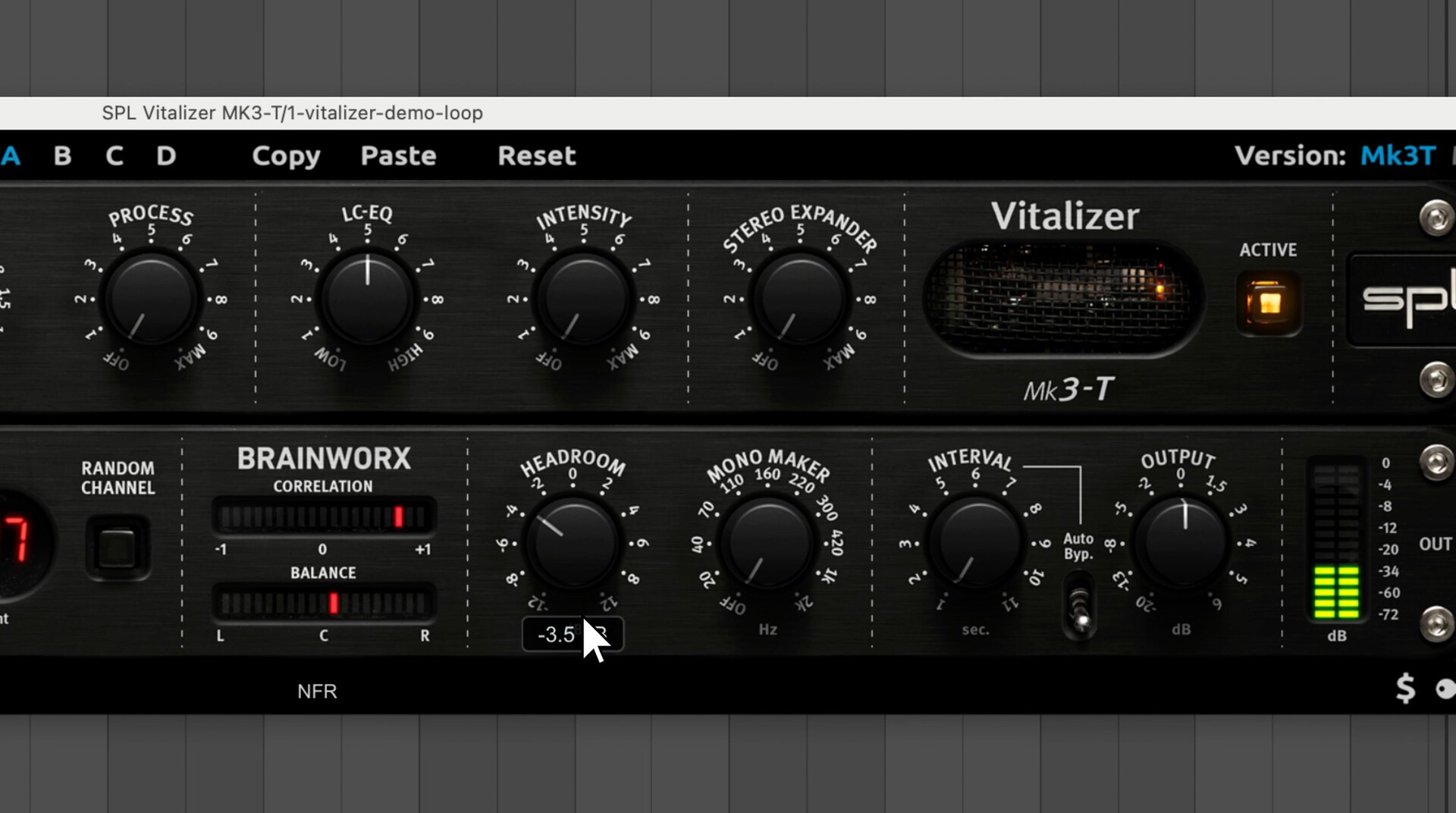This screenshot has width=1456, height=813.
Task: Click the plugin window title text
Action: point(292,113)
